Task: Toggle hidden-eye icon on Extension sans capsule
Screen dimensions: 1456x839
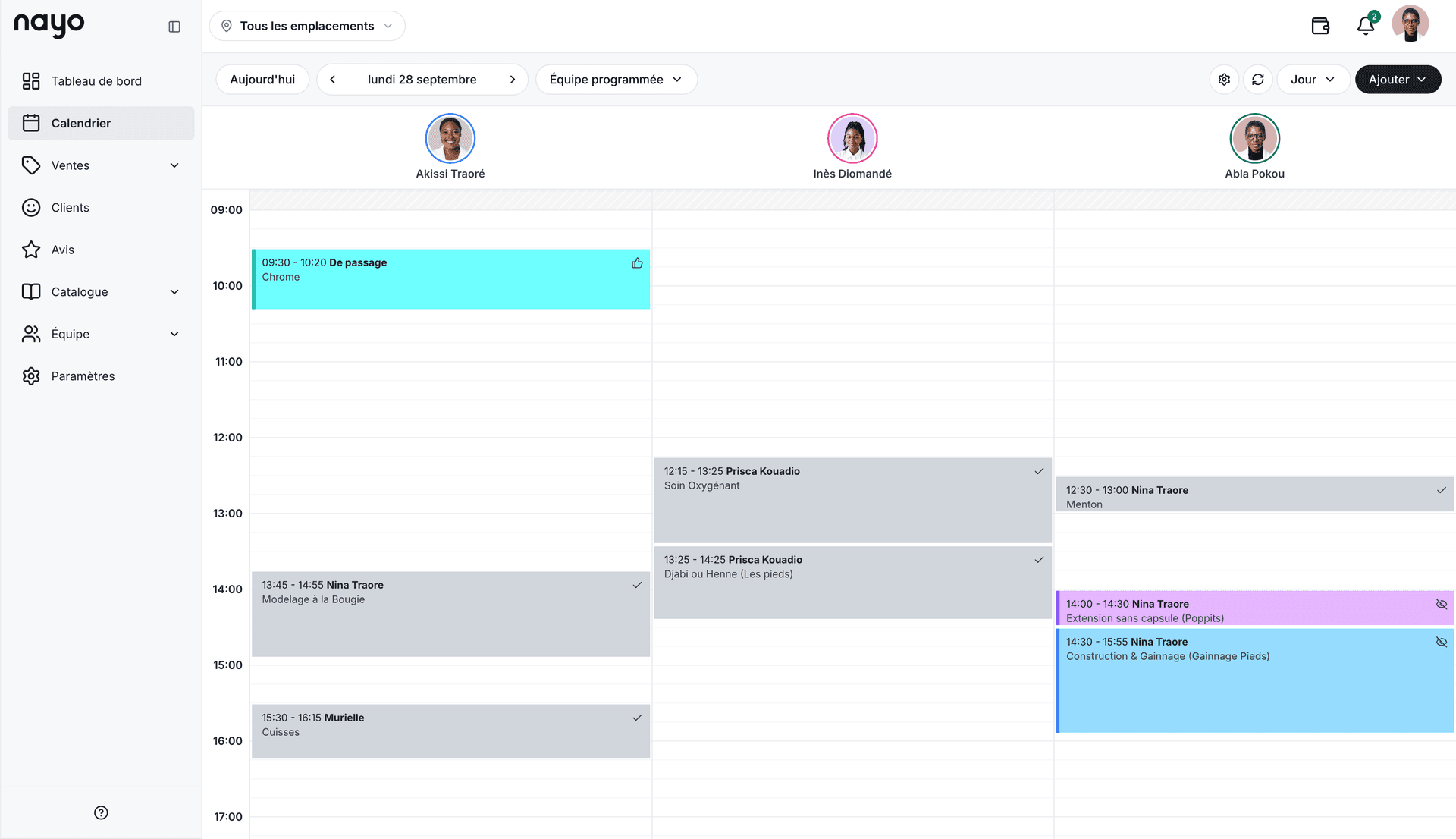Action: 1442,605
